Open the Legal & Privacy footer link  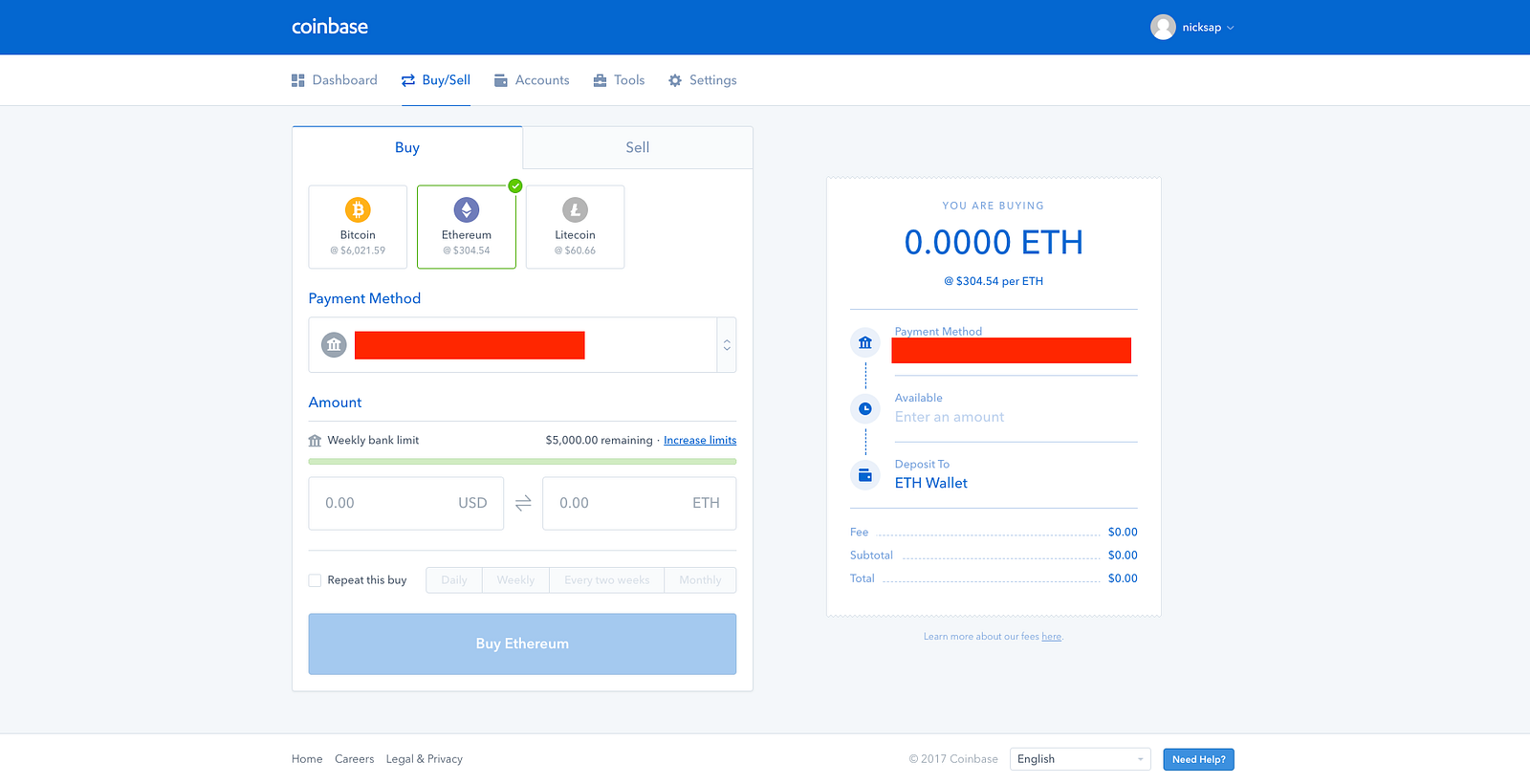[425, 759]
